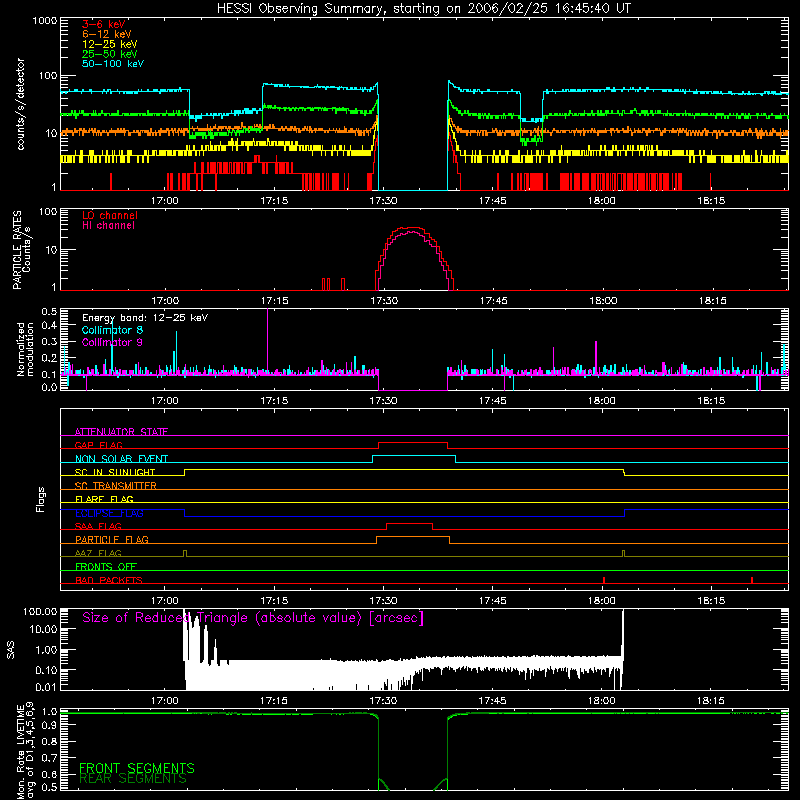Click the raised GAP FLAG step segment
800x800 pixels.
(x=413, y=442)
